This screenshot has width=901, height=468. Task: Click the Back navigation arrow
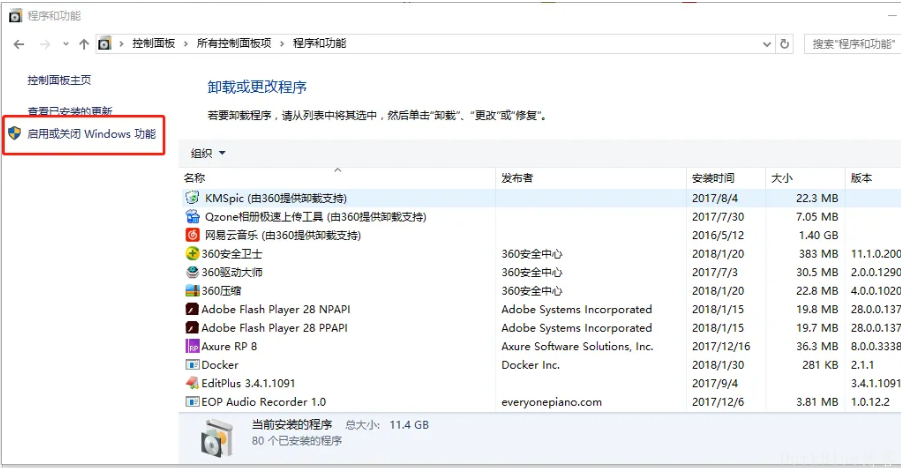pyautogui.click(x=19, y=44)
